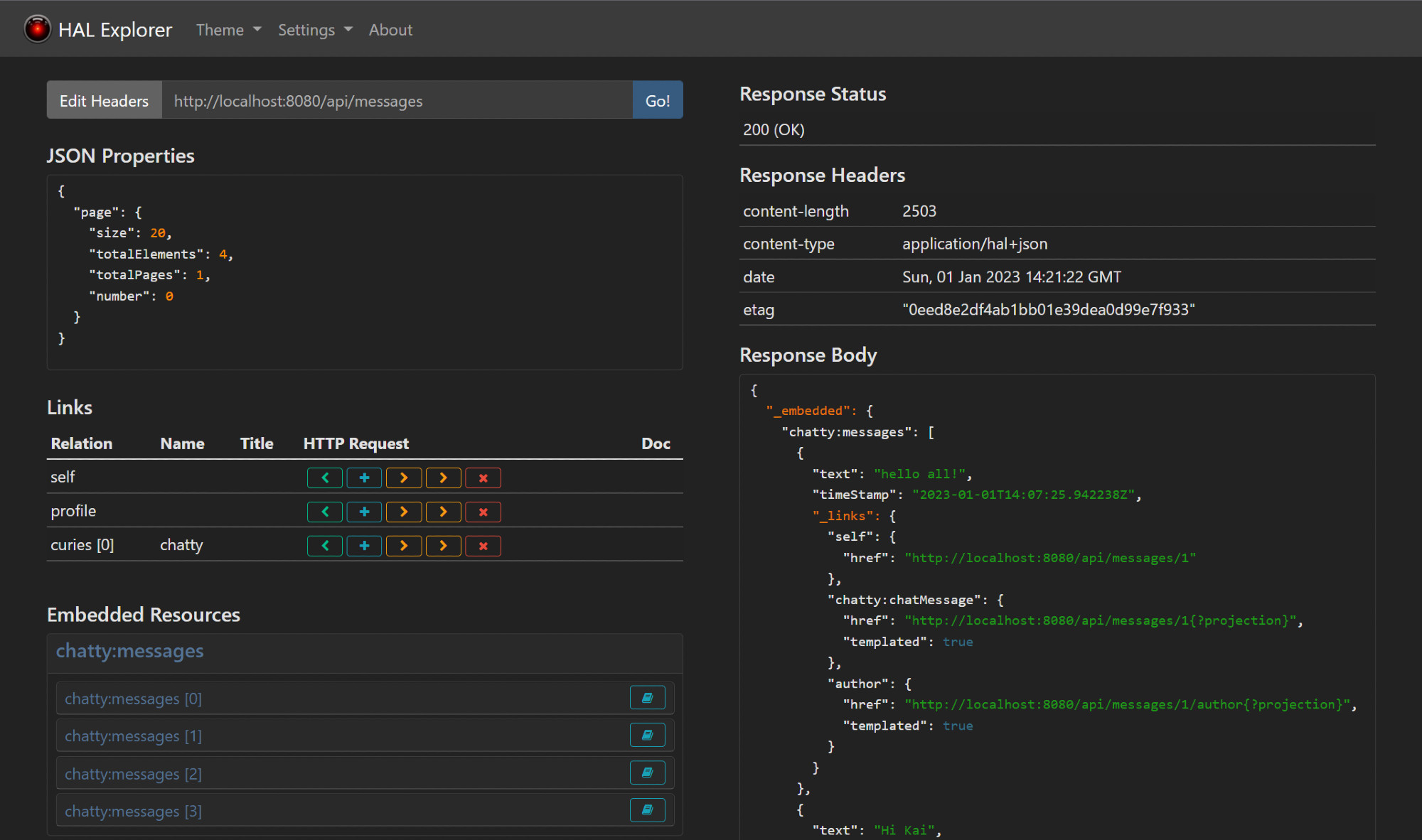The height and width of the screenshot is (840, 1422).
Task: Click PUT arrow icon for curies chatty
Action: tap(404, 546)
